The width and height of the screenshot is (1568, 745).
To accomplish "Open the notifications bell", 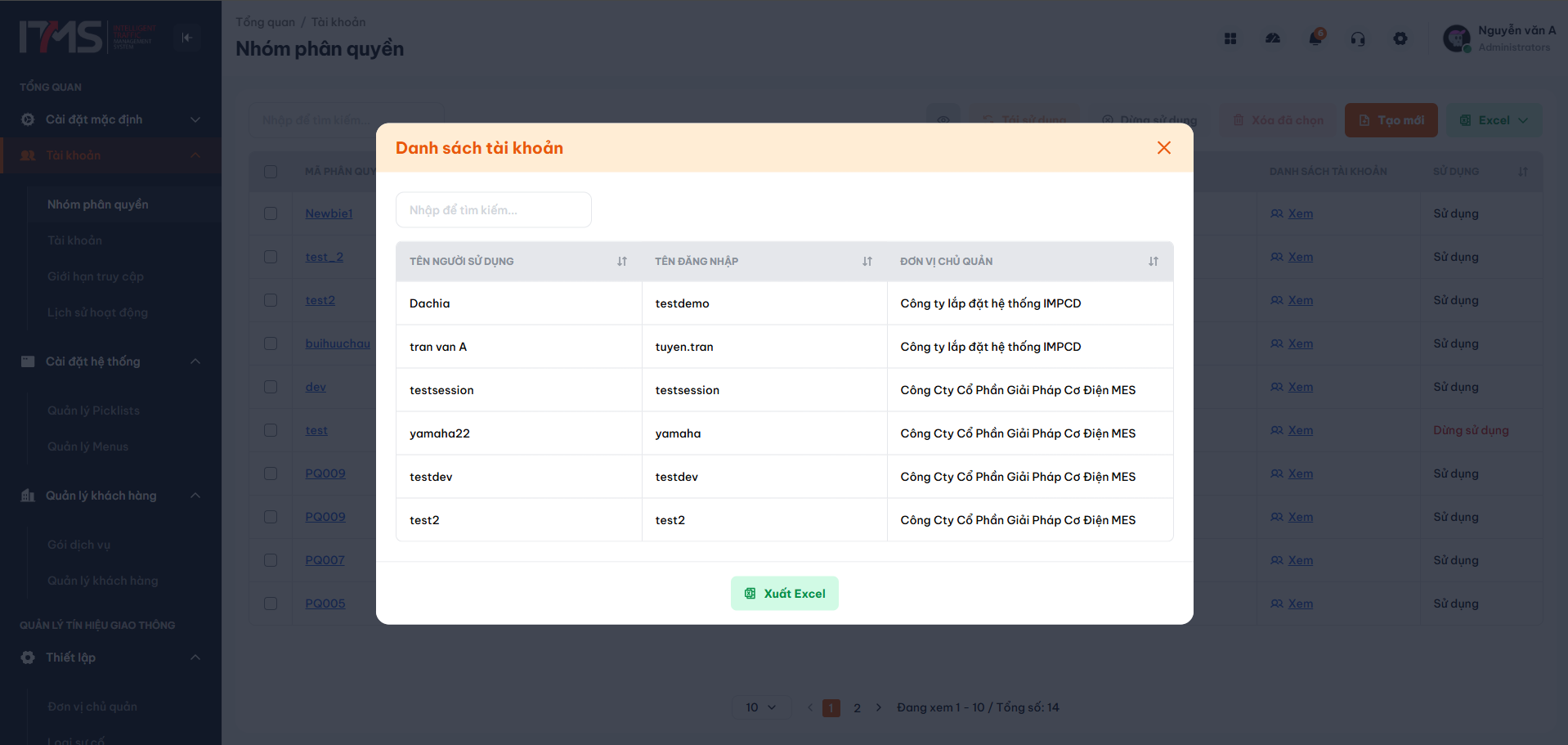I will tap(1315, 38).
